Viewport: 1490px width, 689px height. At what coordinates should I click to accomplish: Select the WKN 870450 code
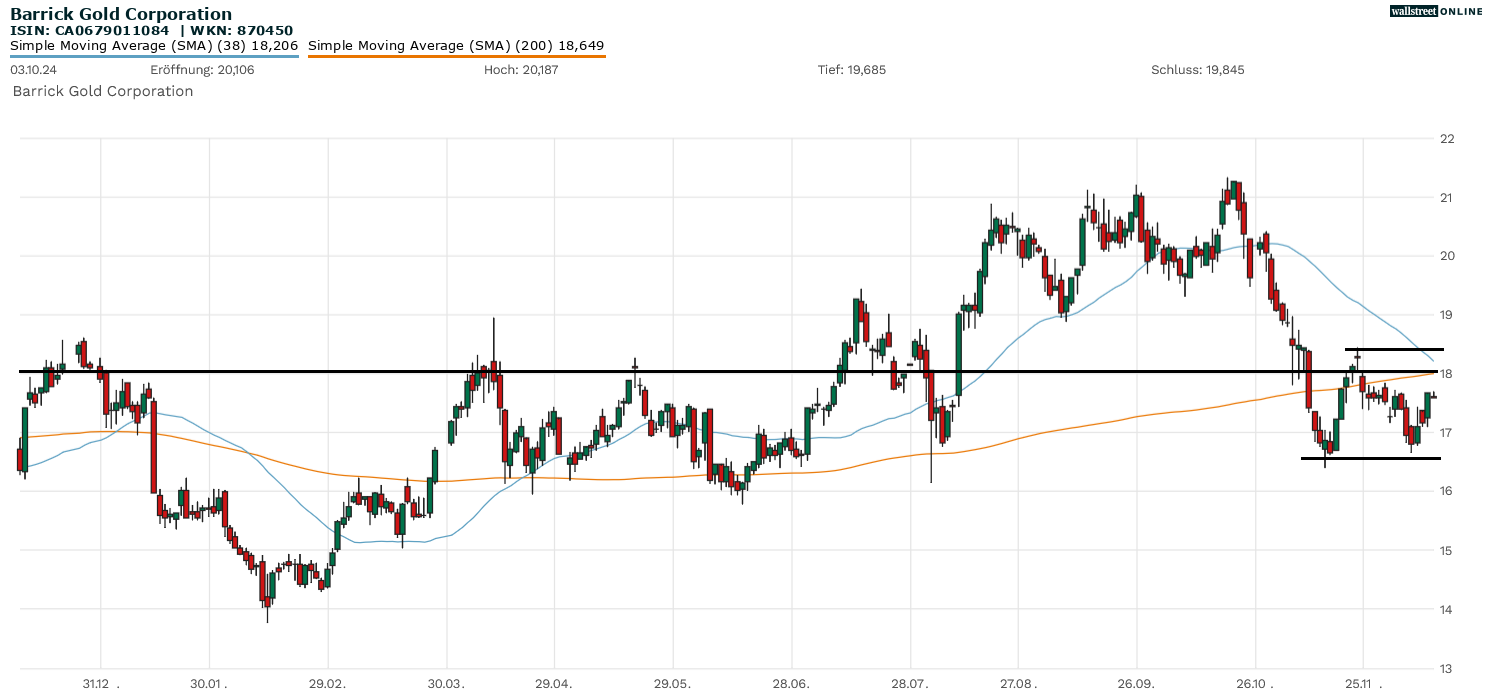coord(242,29)
